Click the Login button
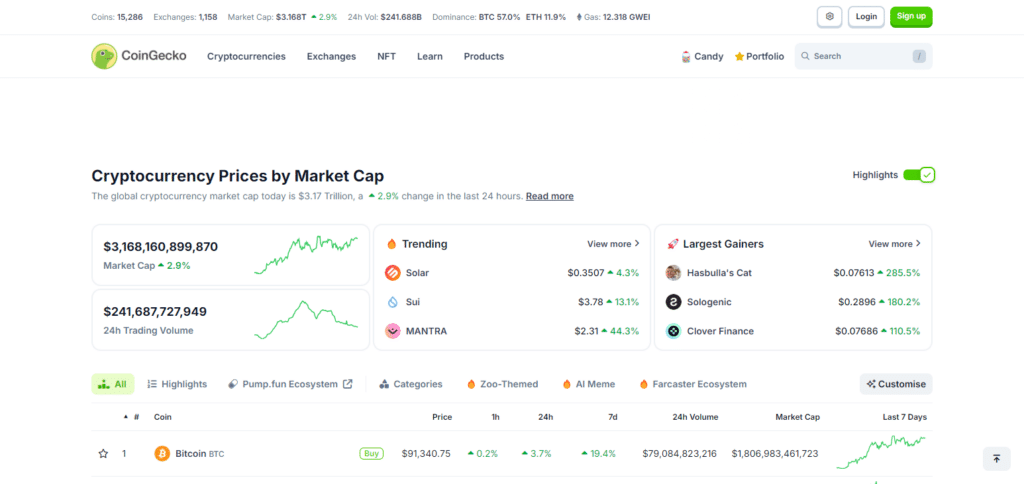1024x484 pixels. [x=866, y=16]
